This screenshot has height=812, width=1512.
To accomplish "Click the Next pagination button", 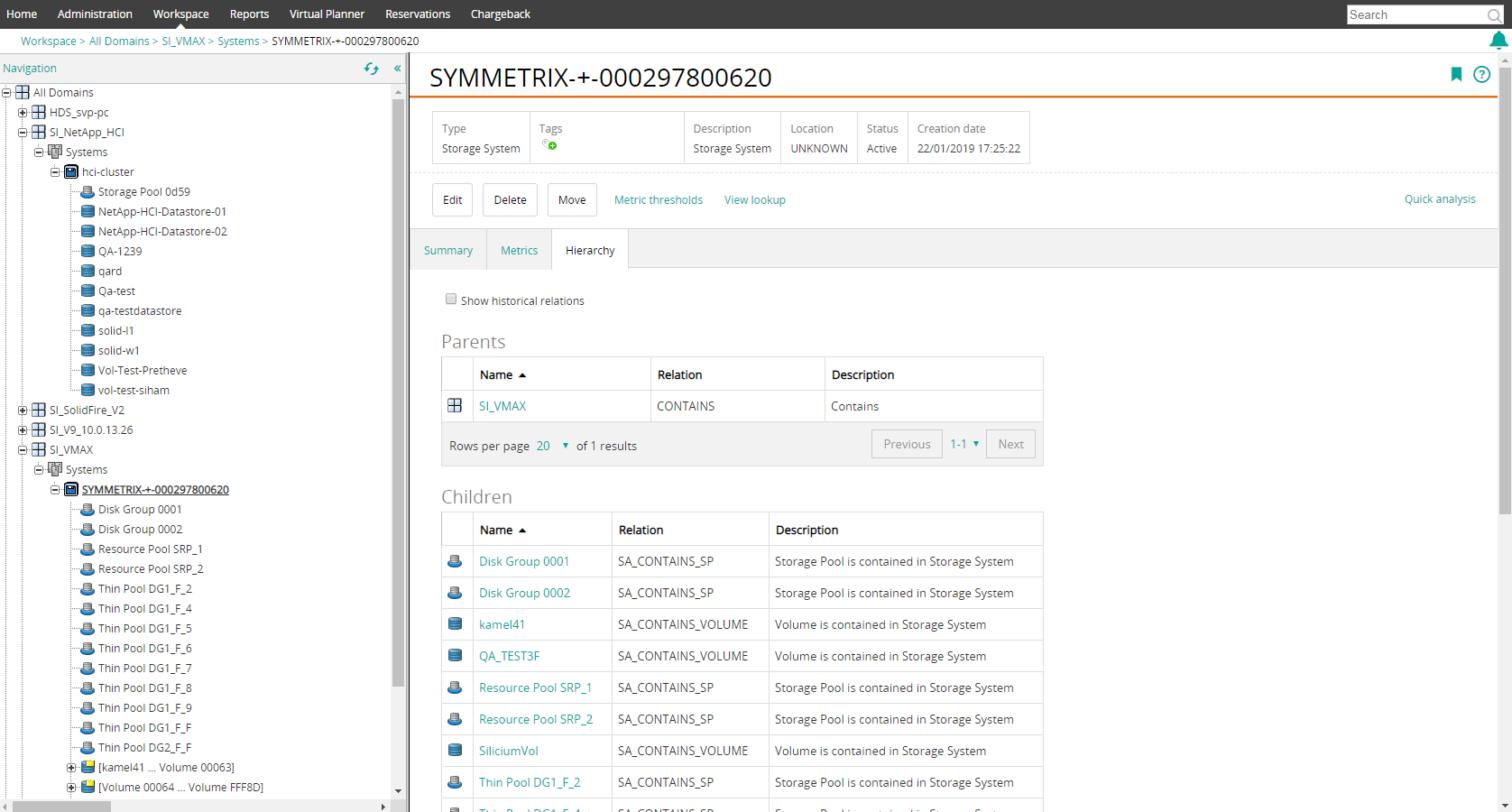I will 1010,444.
